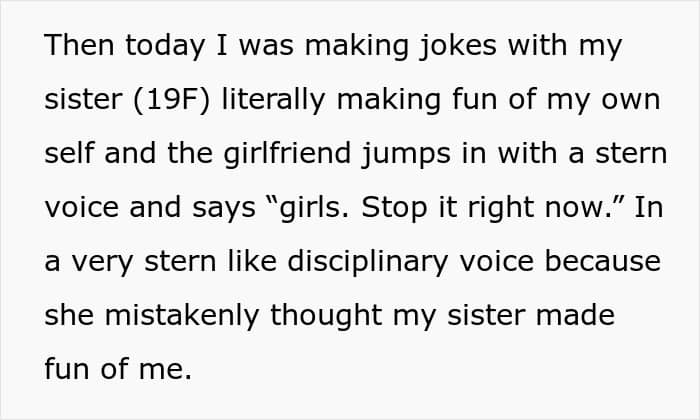Click the word "Then" at paragraph start
The width and height of the screenshot is (700, 420).
[79, 45]
